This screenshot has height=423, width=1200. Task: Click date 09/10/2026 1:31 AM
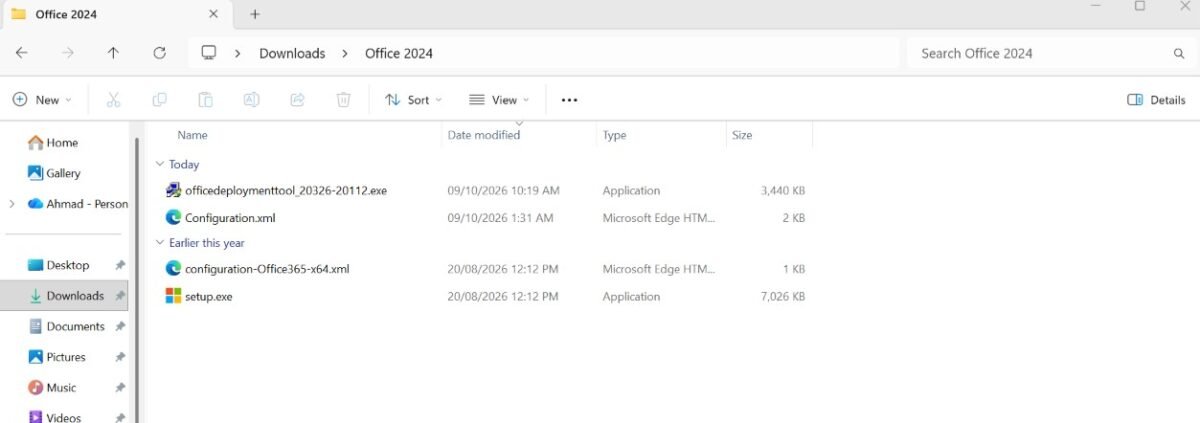coord(499,217)
